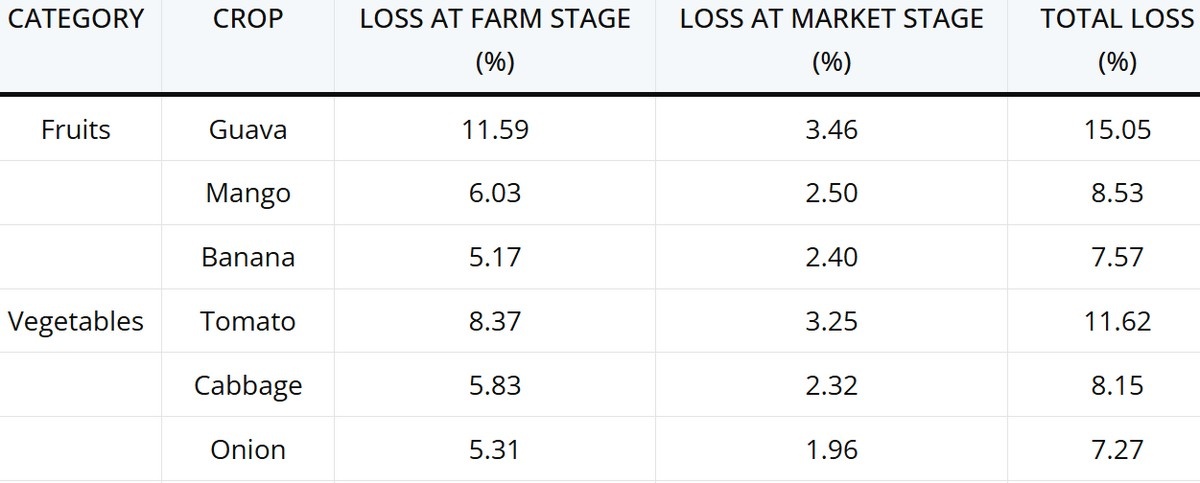Select Tomato total loss value 11.62
1200x483 pixels.
[1117, 321]
